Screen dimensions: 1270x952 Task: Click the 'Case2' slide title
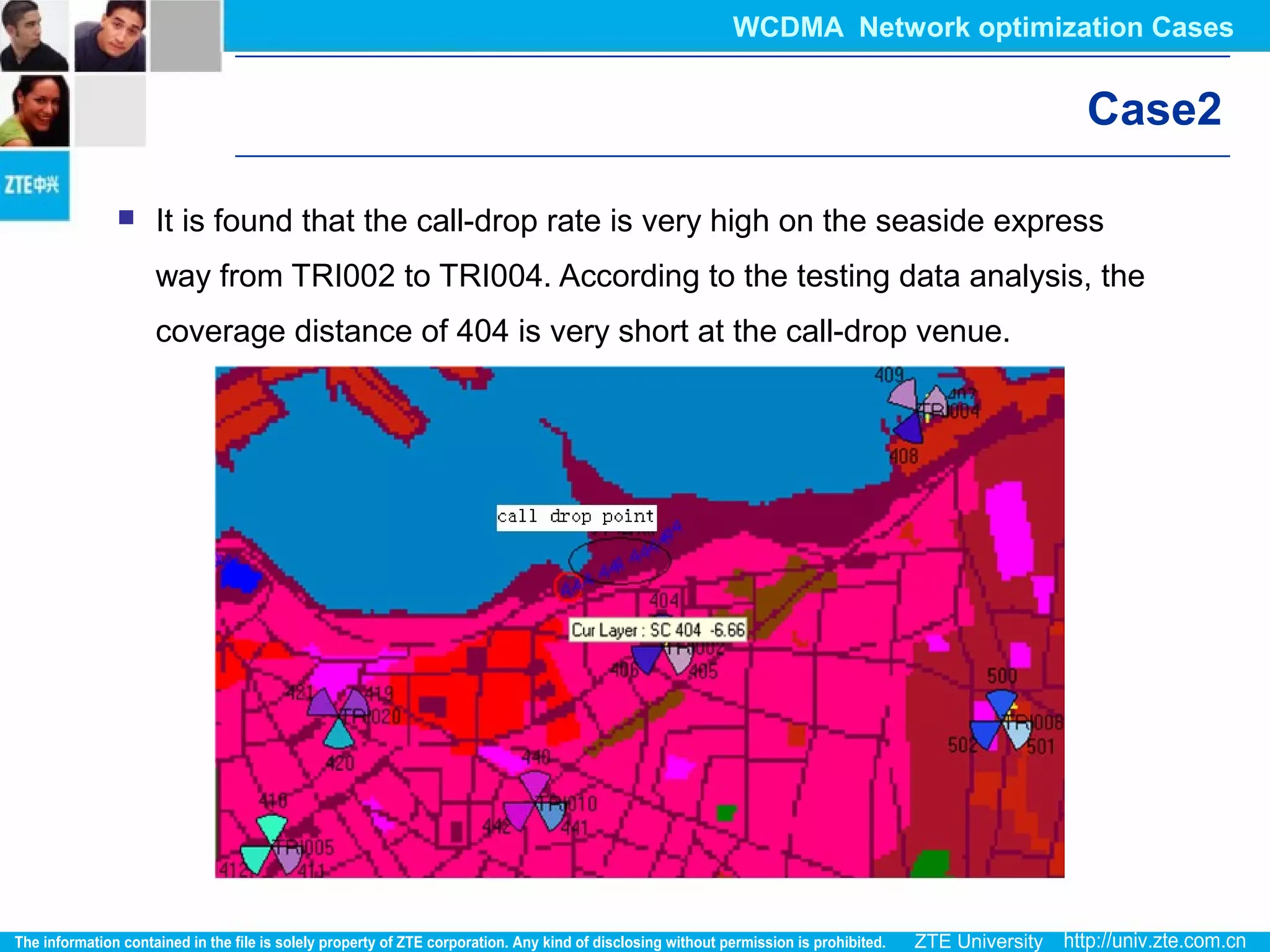pos(1154,109)
